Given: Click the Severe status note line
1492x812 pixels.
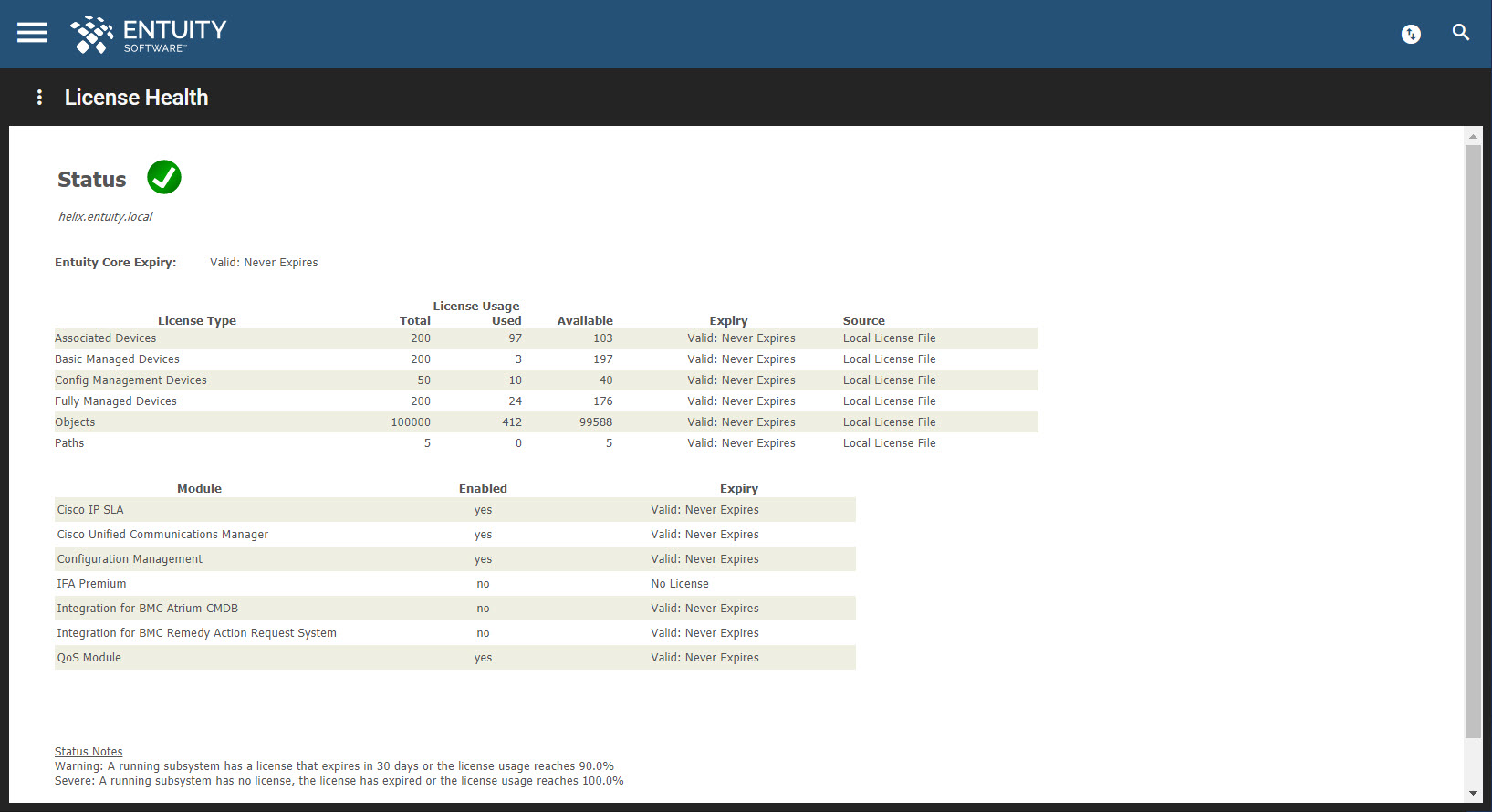Looking at the screenshot, I should pos(339,781).
